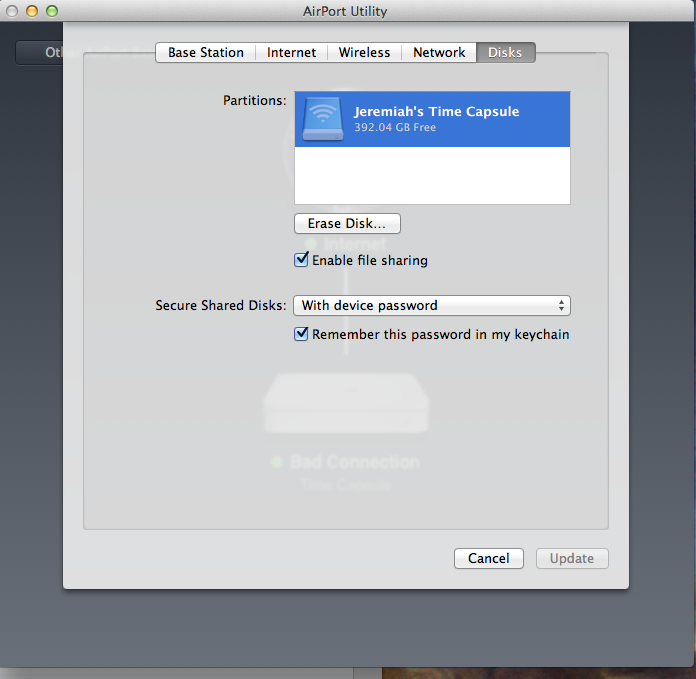The width and height of the screenshot is (696, 679).
Task: Click the AirPort Utility window title
Action: click(345, 11)
